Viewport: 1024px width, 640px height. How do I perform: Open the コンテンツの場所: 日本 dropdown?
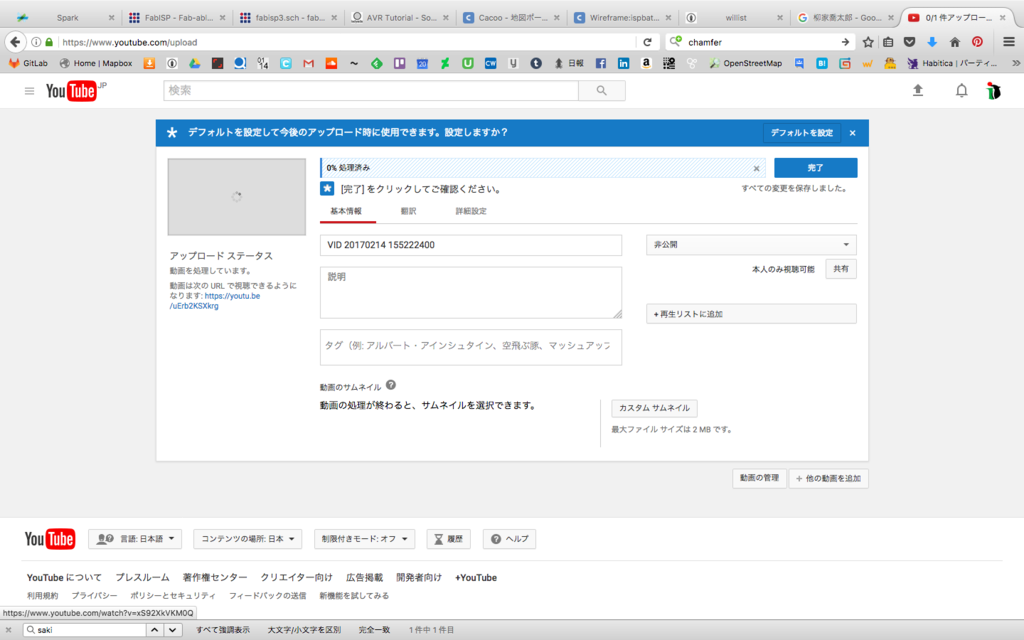click(x=248, y=539)
